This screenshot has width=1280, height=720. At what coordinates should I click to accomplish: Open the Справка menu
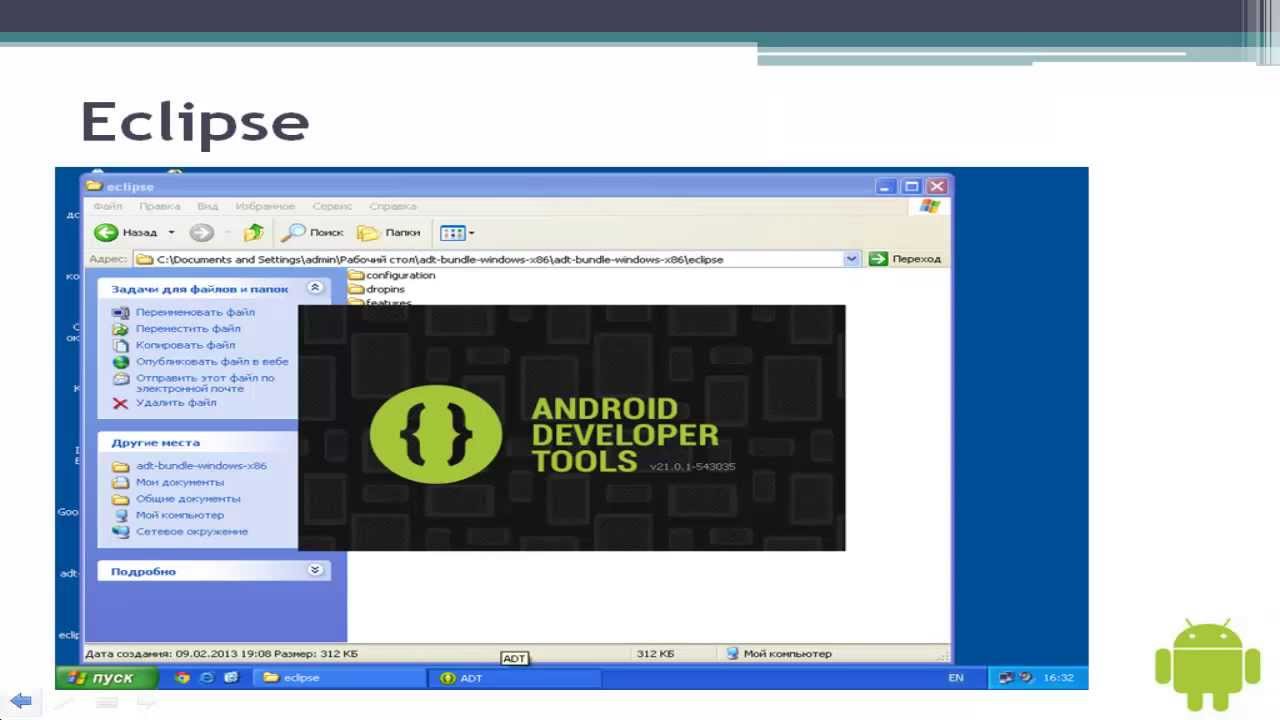[393, 206]
